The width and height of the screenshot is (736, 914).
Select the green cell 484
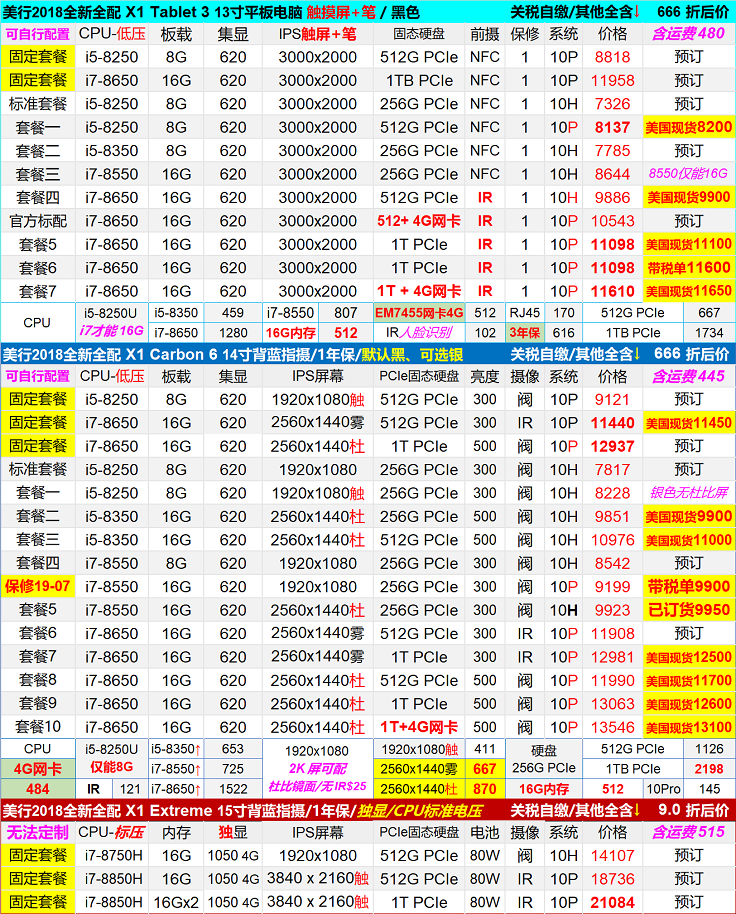pos(38,789)
